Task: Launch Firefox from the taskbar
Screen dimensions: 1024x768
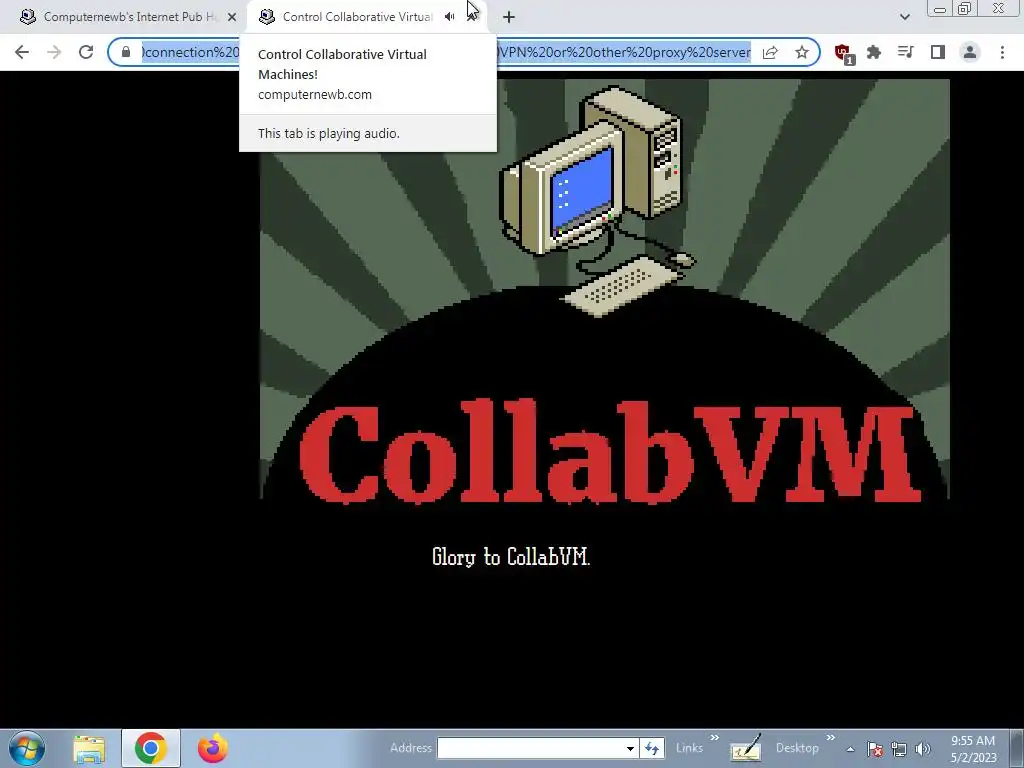Action: point(212,748)
